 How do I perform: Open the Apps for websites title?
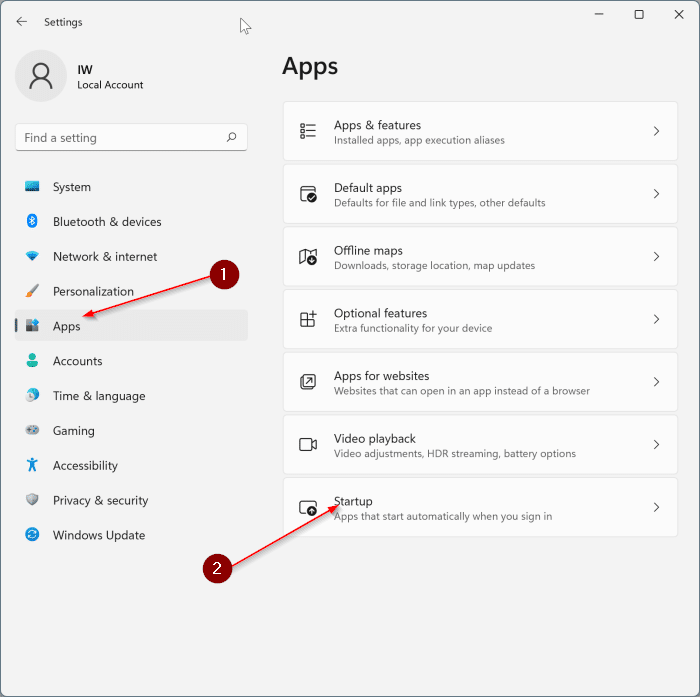pos(382,376)
